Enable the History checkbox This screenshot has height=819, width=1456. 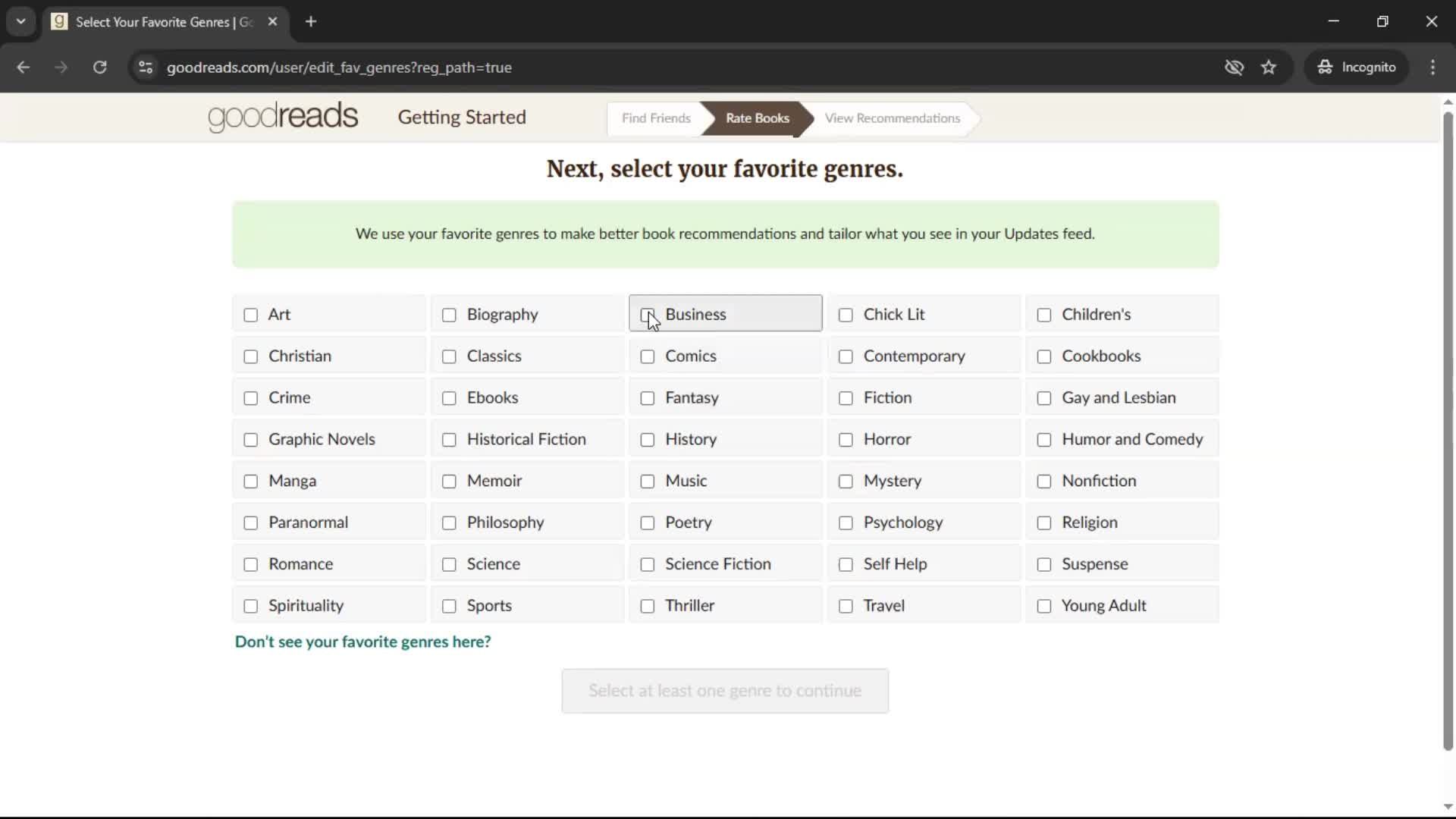coord(648,440)
